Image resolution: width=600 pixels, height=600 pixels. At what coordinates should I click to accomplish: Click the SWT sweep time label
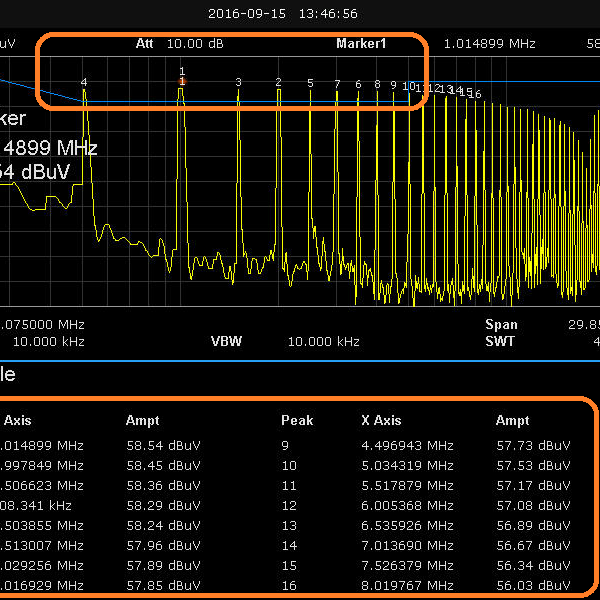pyautogui.click(x=501, y=341)
